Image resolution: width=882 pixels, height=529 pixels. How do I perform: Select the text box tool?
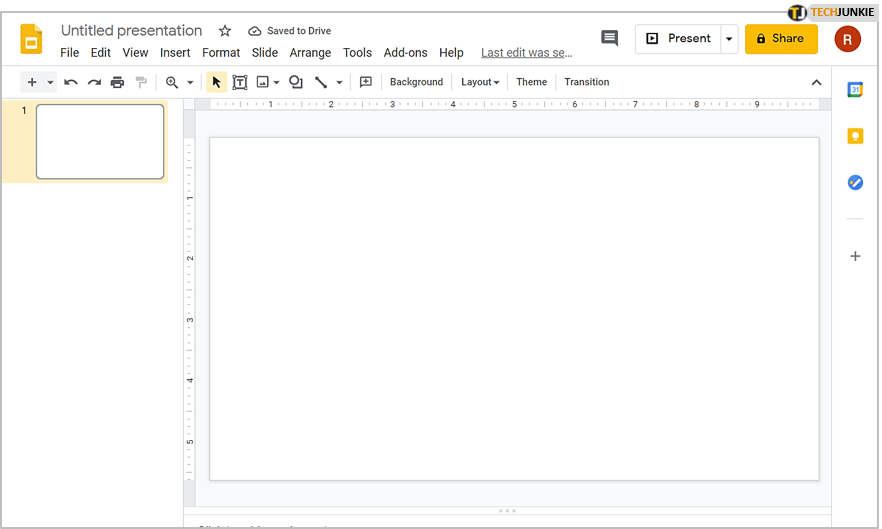(240, 82)
